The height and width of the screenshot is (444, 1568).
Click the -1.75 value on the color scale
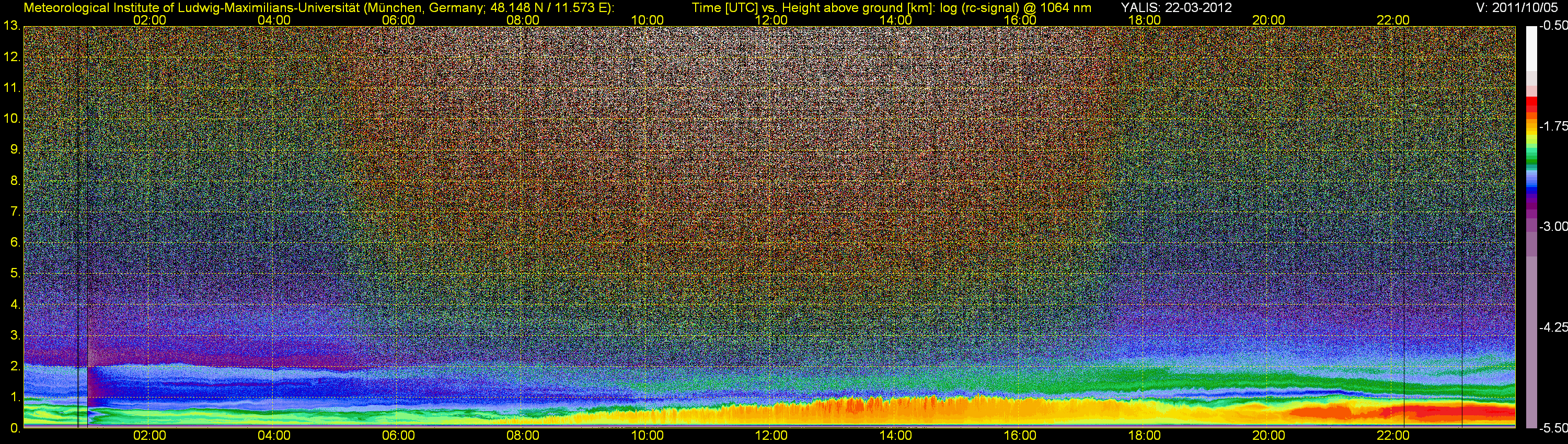1553,126
